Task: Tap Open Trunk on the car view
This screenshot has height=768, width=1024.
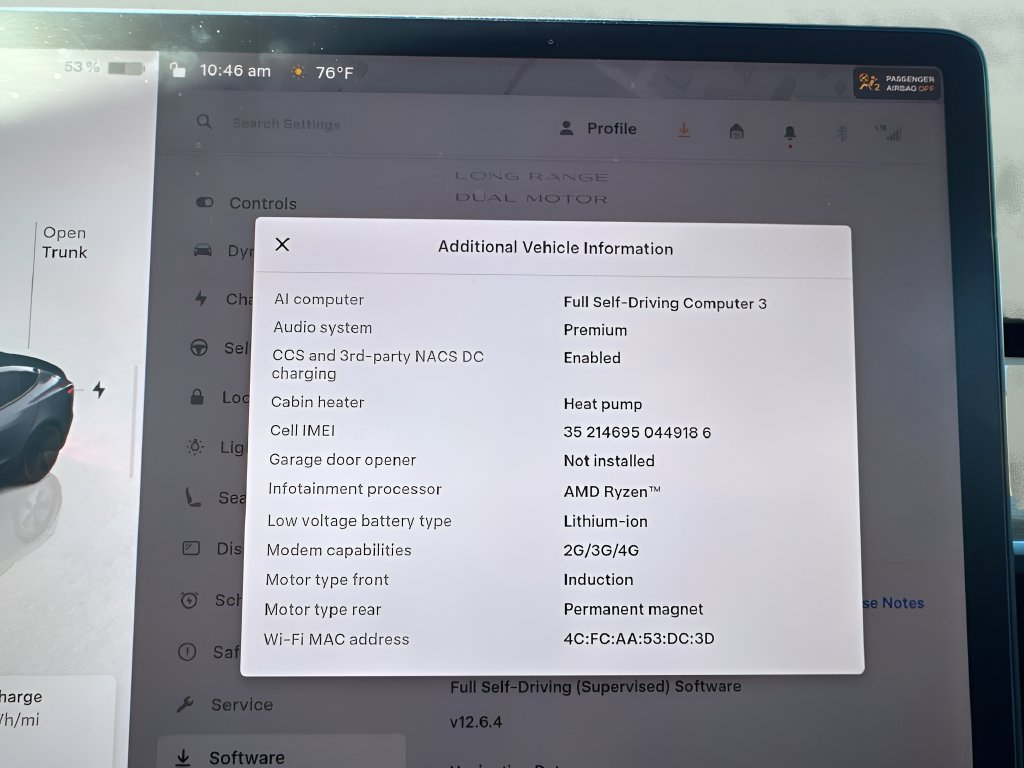Action: click(64, 242)
